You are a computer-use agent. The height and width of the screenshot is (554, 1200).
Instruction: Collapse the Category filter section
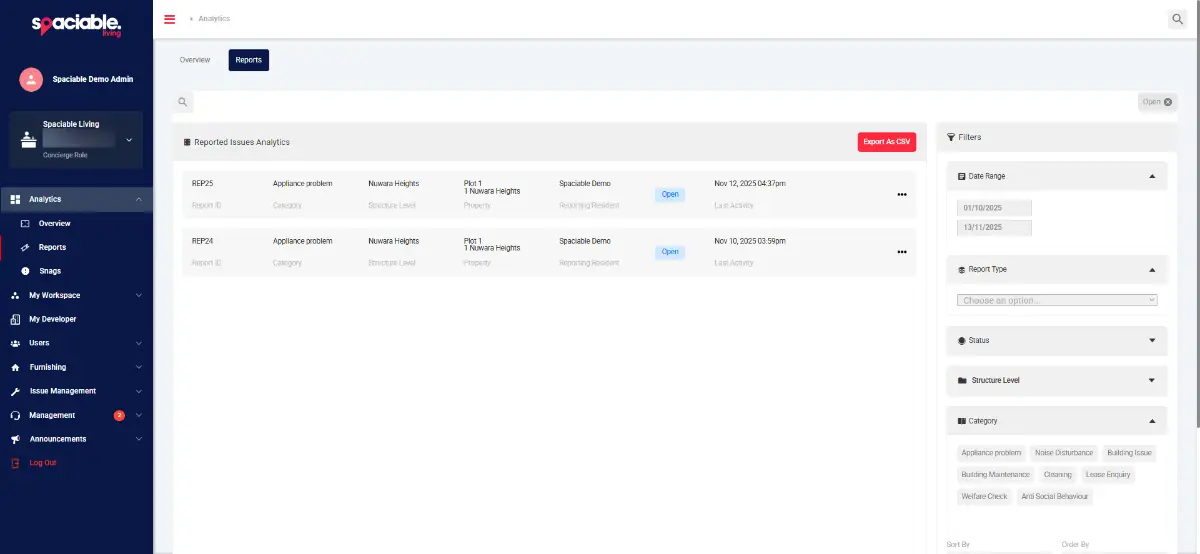(x=1152, y=422)
